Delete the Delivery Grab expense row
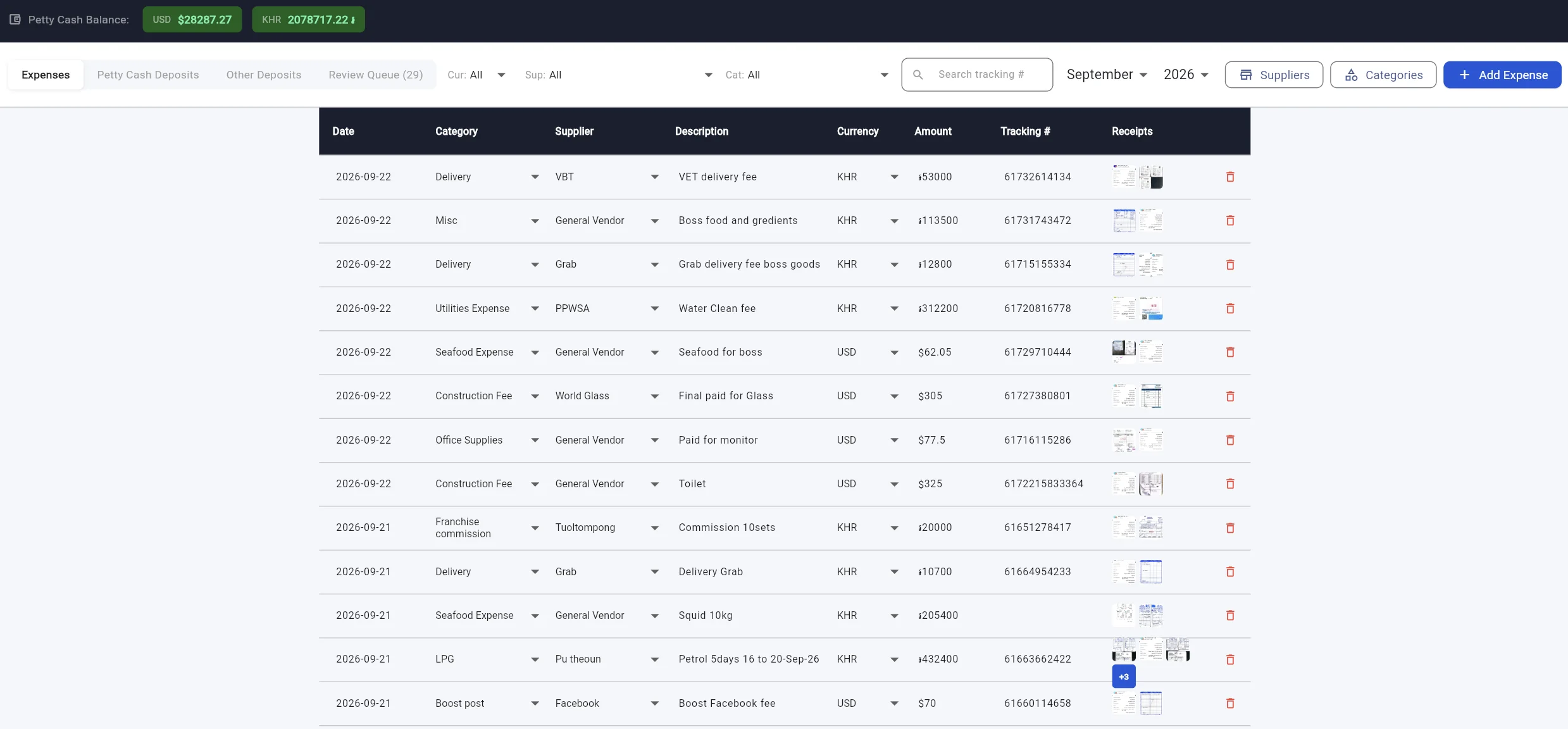 [1230, 572]
